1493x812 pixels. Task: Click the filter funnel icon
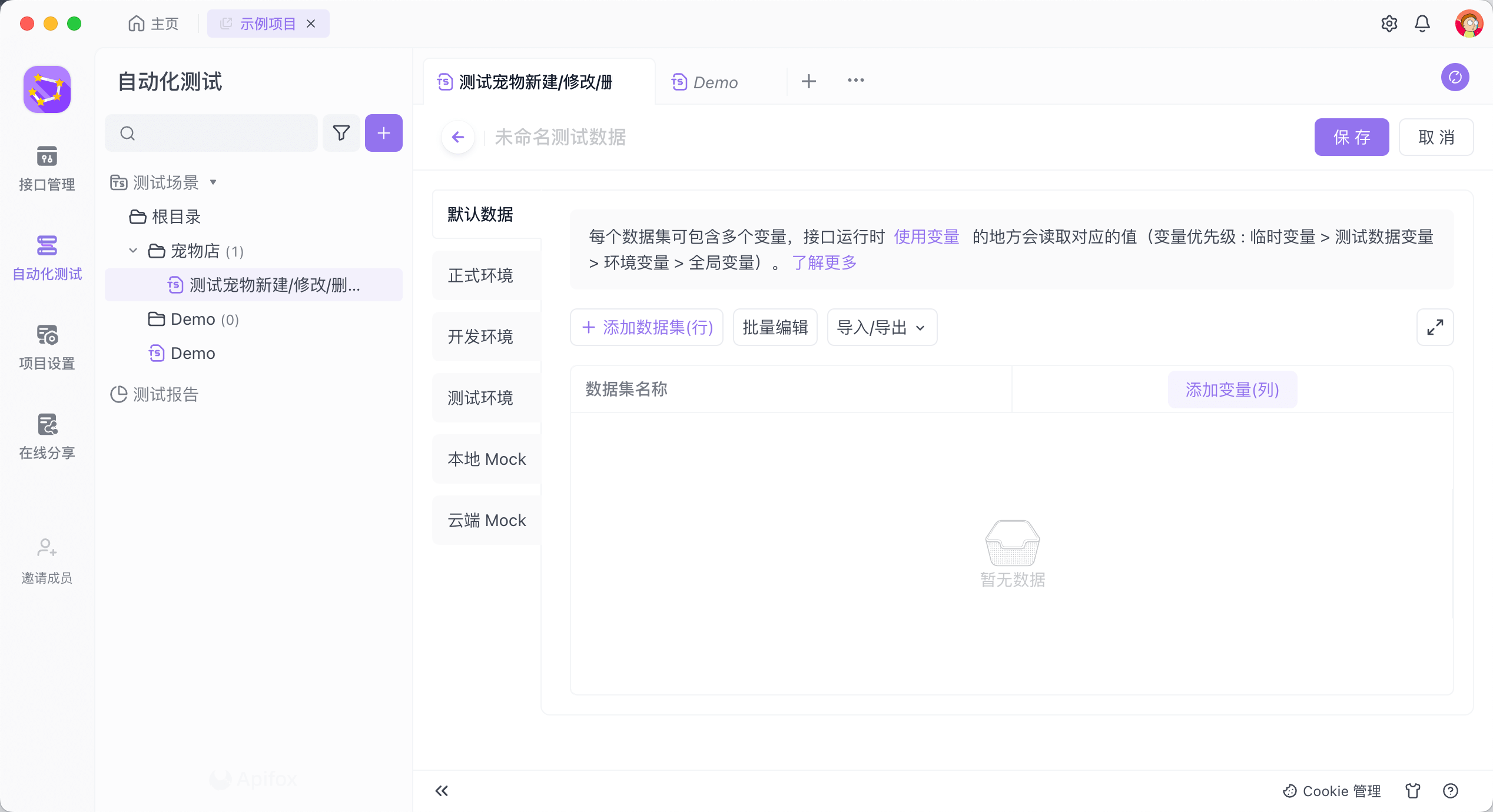point(341,133)
